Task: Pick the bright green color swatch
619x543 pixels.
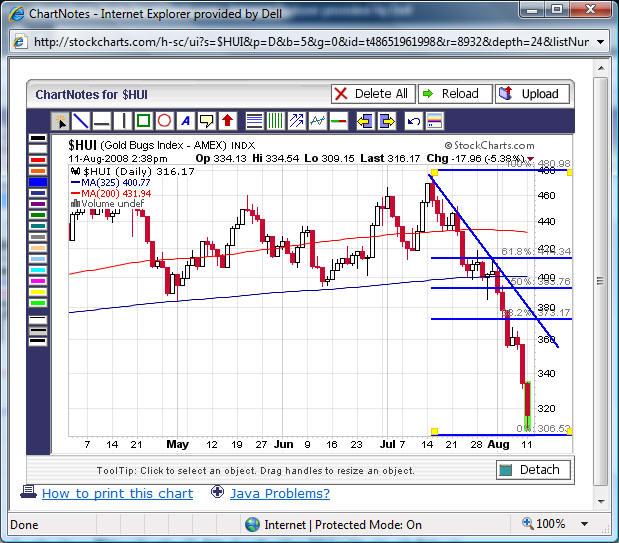Action: [38, 303]
